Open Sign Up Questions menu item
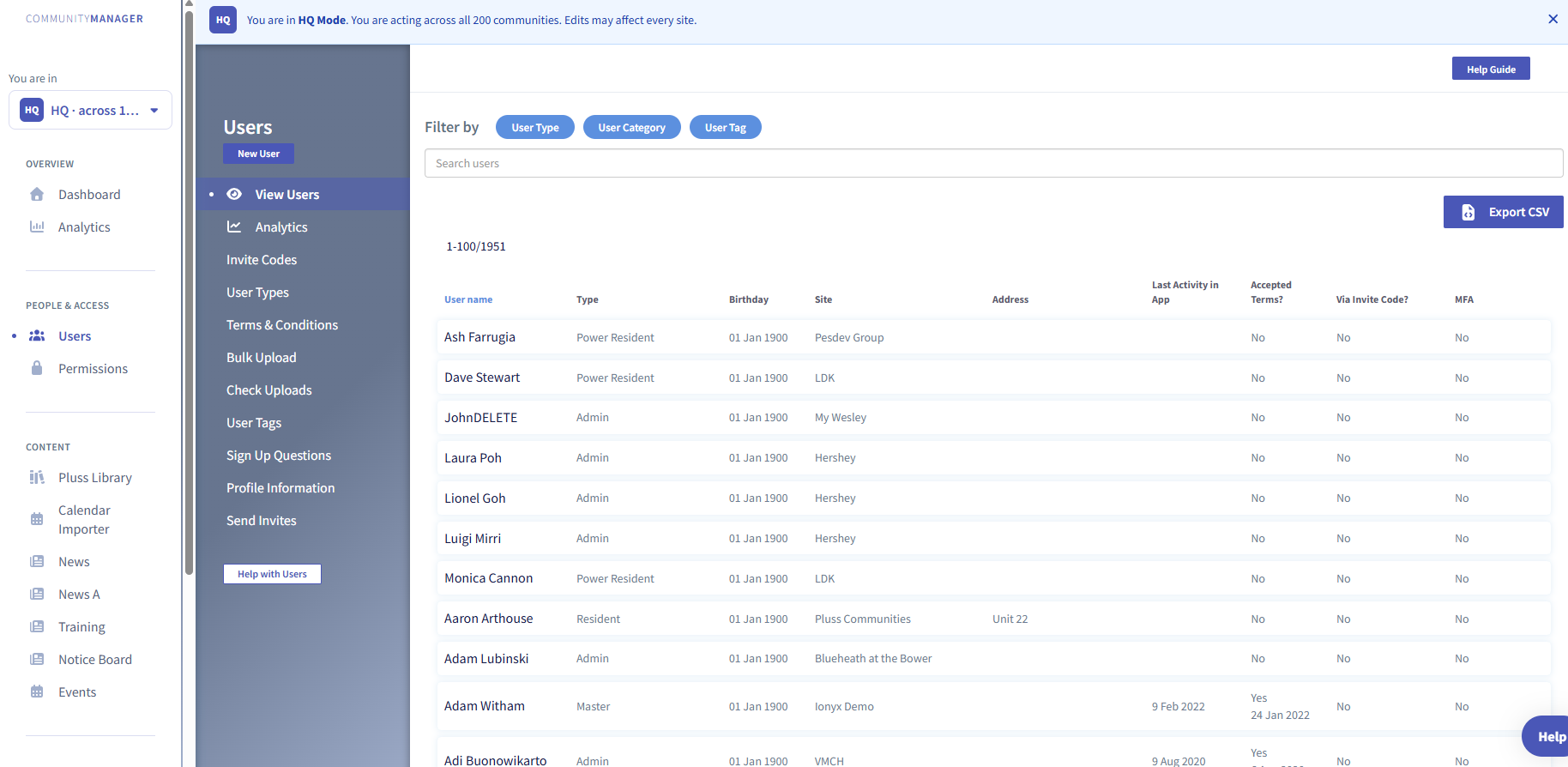The height and width of the screenshot is (767, 1568). point(279,455)
